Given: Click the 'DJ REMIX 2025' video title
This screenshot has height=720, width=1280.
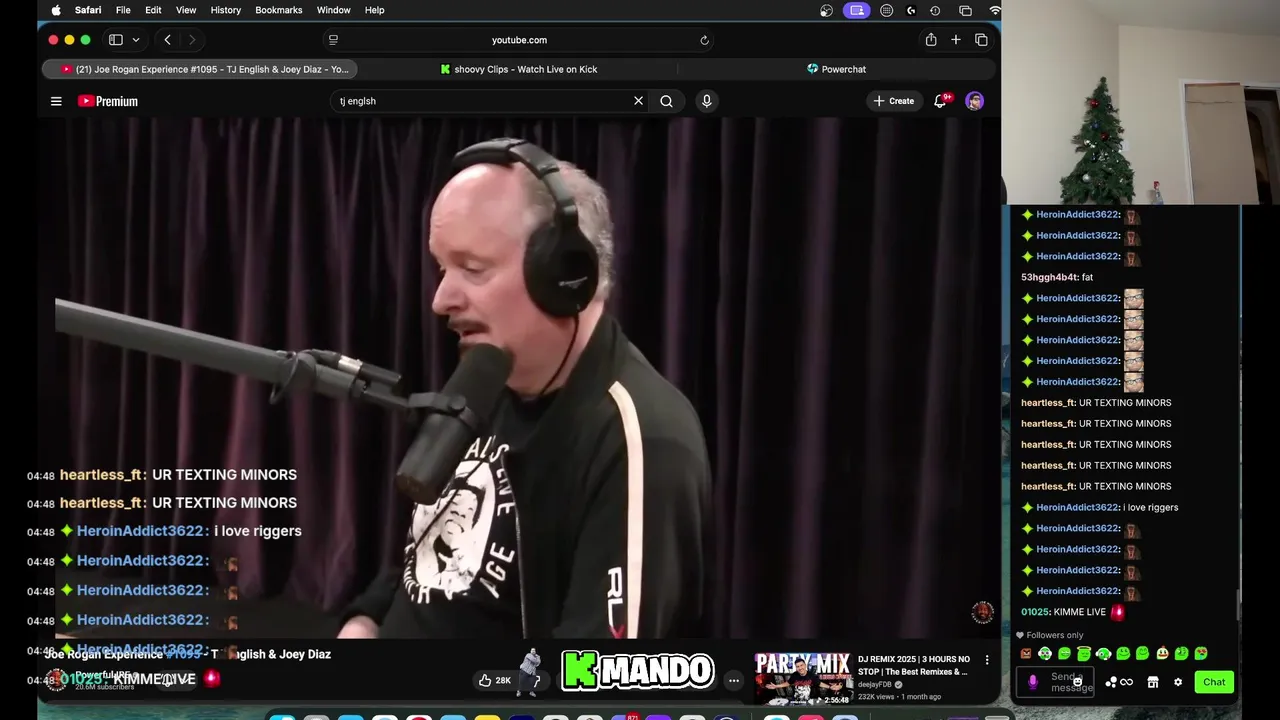Looking at the screenshot, I should pyautogui.click(x=914, y=665).
